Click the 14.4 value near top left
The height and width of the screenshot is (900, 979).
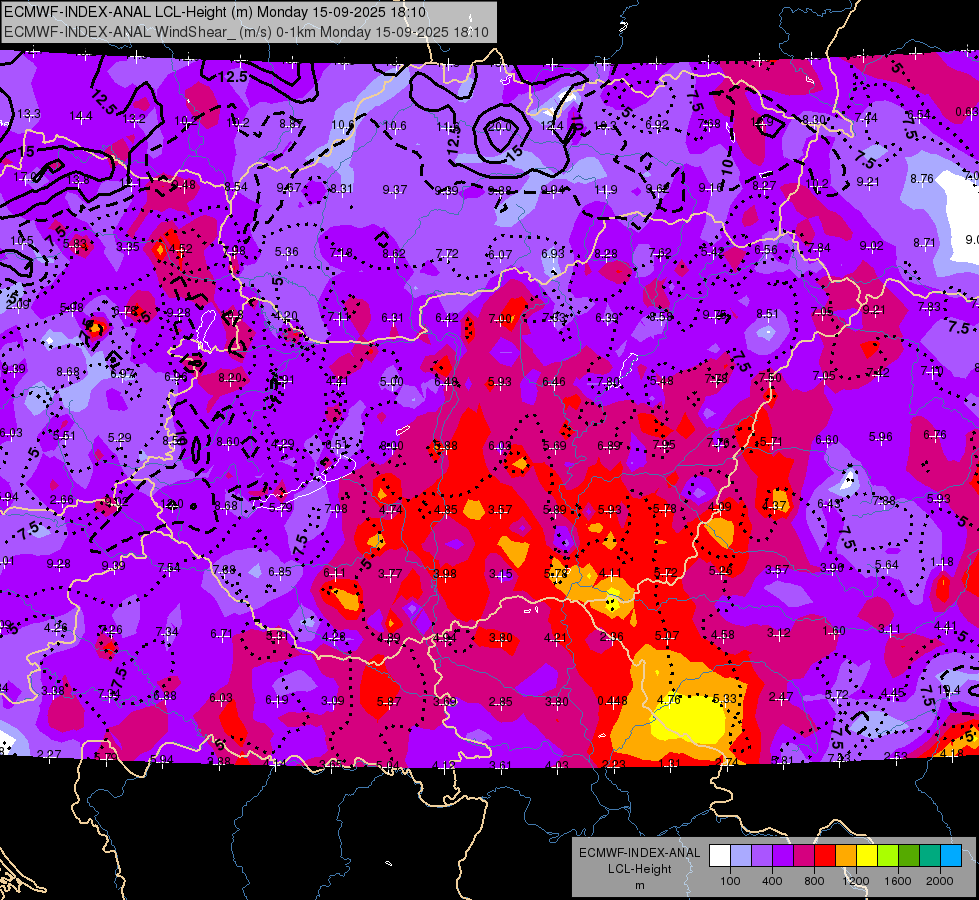[x=81, y=116]
